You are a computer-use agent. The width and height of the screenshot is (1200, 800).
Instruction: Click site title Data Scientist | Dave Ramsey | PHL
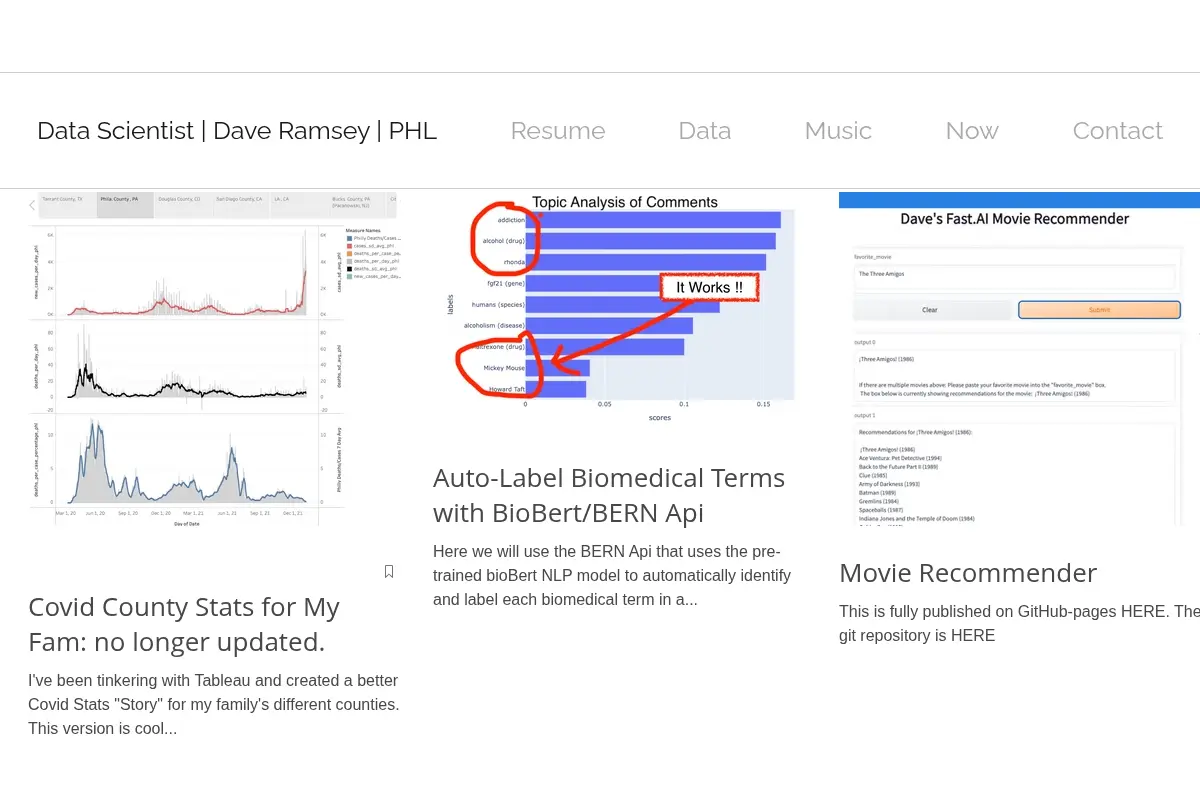pyautogui.click(x=237, y=131)
